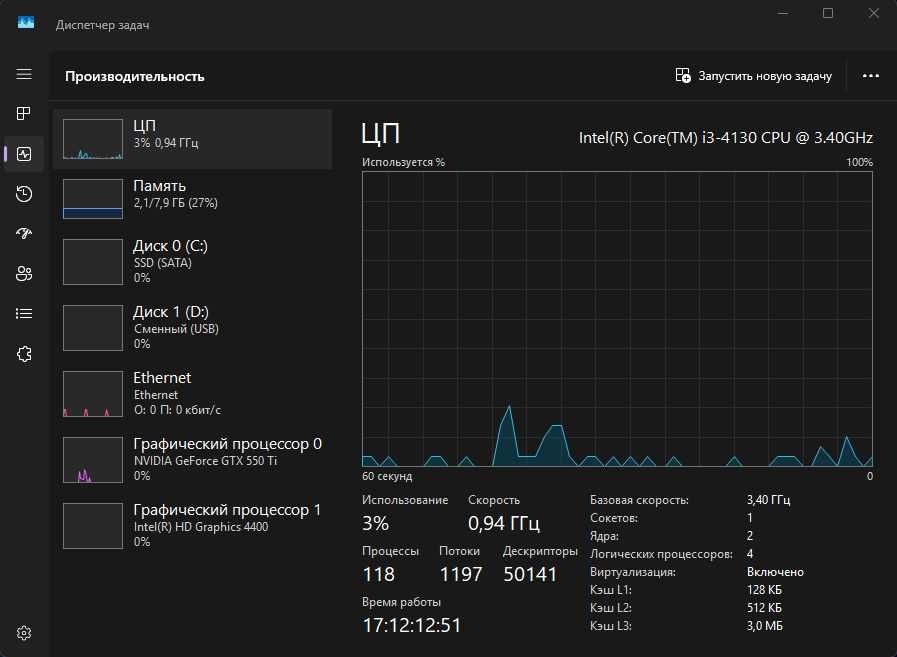Click the base speed 3,40 ГГц value
This screenshot has width=897, height=657.
click(768, 500)
